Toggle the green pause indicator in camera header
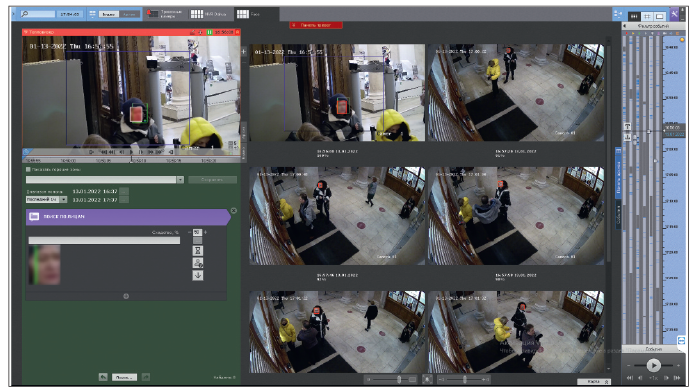Screen dimensions: 699x392 pos(209,32)
